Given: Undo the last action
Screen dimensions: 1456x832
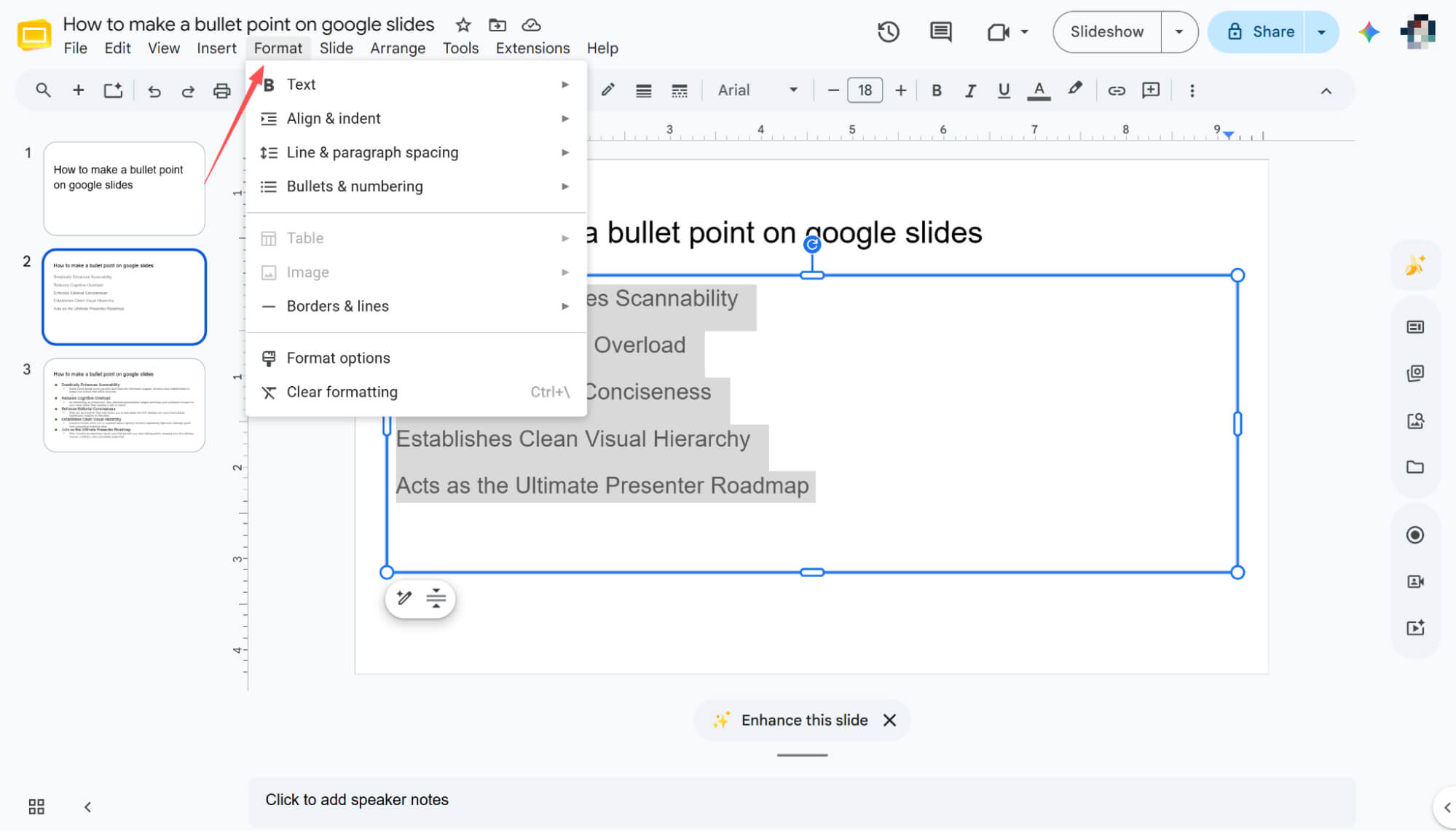Looking at the screenshot, I should click(154, 91).
